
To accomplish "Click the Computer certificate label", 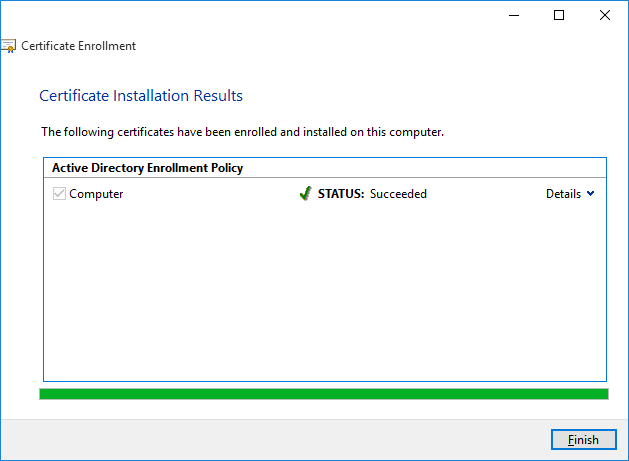I will click(96, 194).
